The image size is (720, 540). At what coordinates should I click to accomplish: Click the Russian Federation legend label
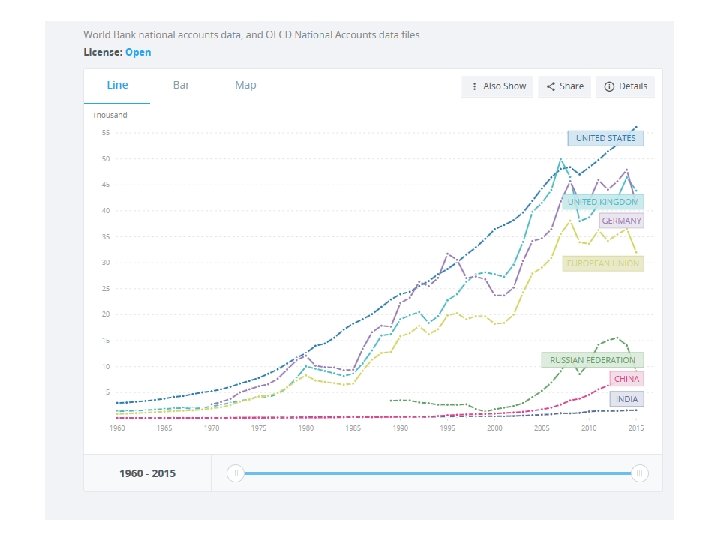click(592, 360)
